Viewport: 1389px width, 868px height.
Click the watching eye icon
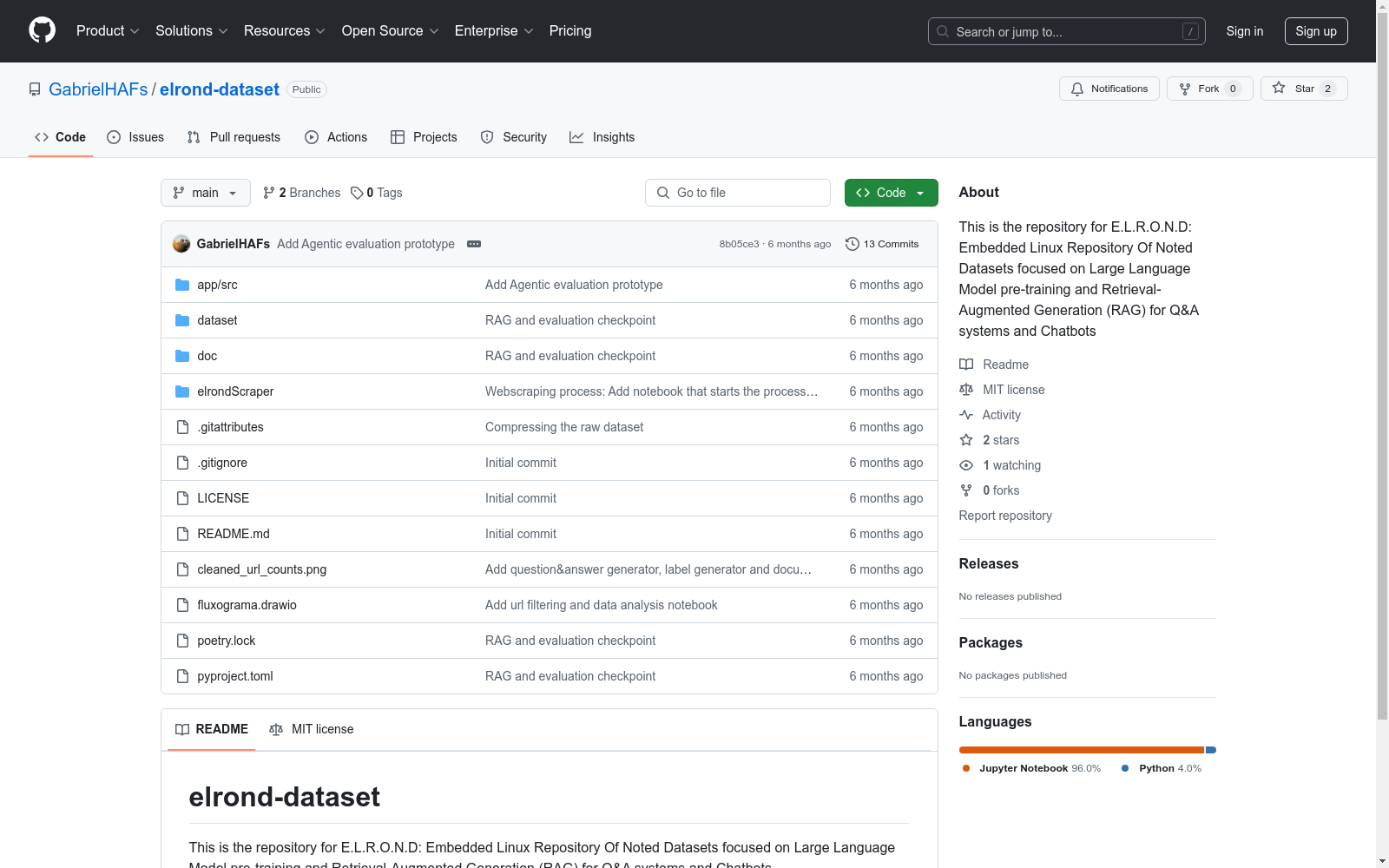[x=966, y=465]
